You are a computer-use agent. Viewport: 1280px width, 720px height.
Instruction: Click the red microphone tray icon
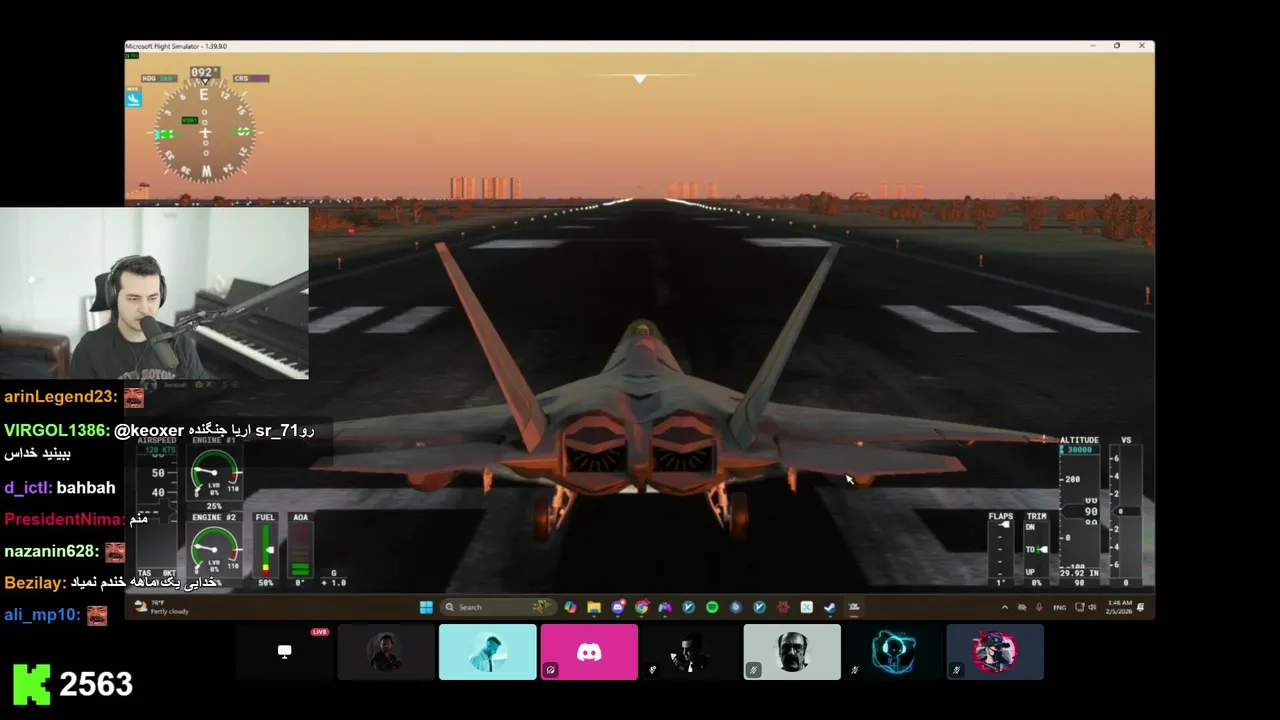(1039, 607)
